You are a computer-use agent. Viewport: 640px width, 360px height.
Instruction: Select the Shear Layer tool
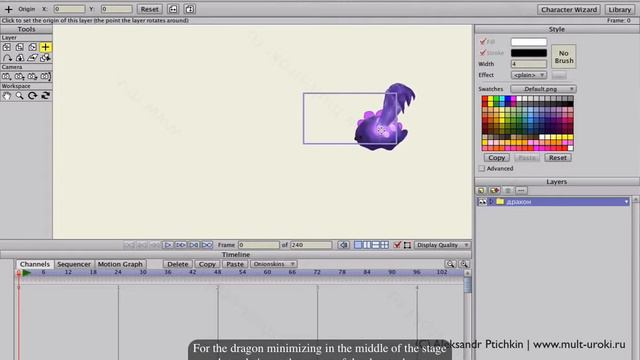coord(32,58)
